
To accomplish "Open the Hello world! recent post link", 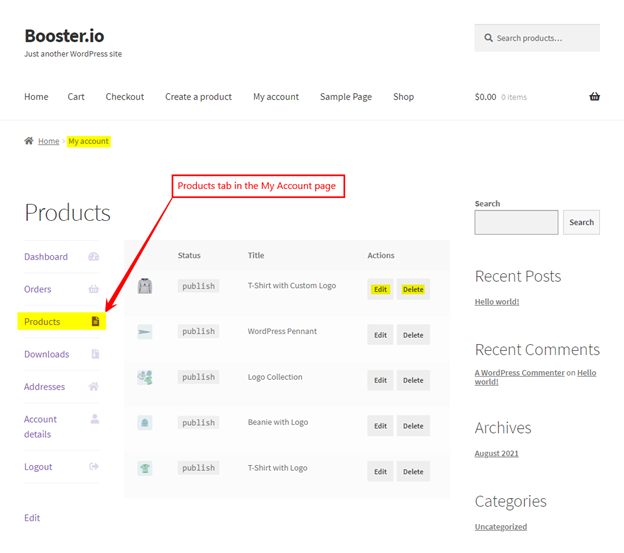I will [497, 302].
